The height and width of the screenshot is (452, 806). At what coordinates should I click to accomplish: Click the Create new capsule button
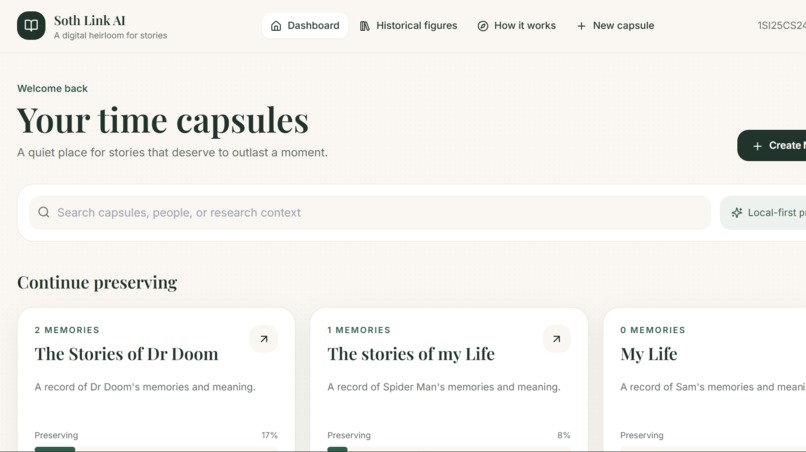[x=772, y=146]
